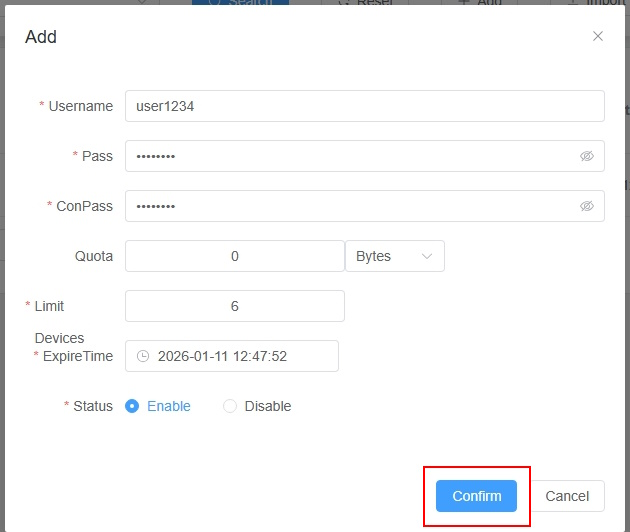Click the clock icon in ExpireTime

click(143, 356)
